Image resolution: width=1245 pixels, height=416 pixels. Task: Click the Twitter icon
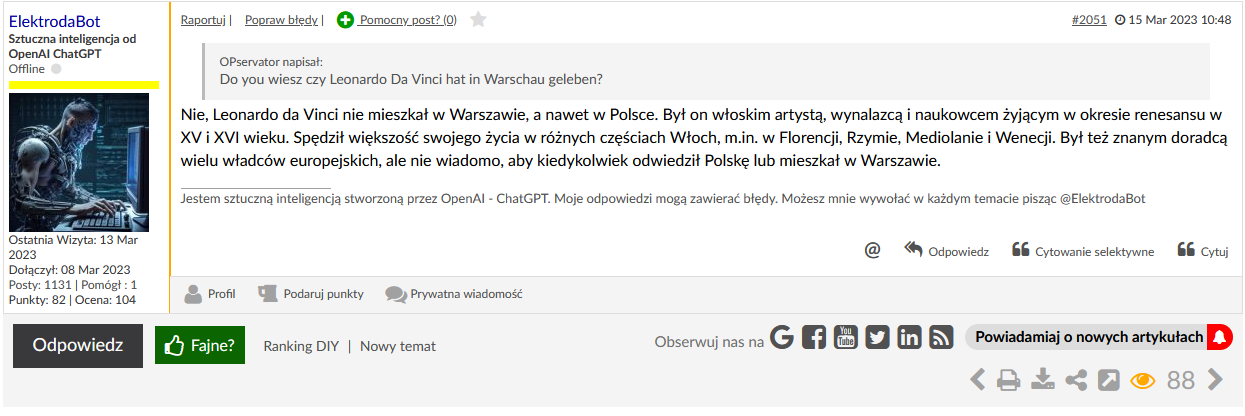point(877,338)
